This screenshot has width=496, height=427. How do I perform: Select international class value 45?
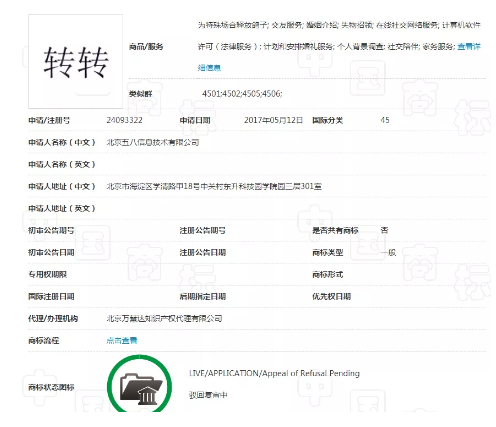coord(385,120)
